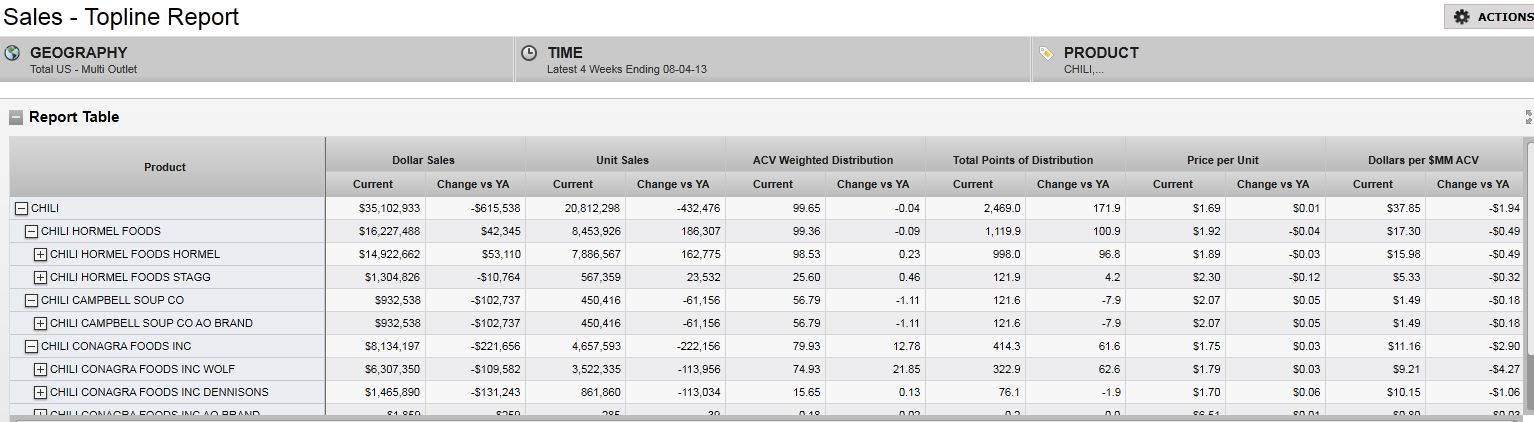The image size is (1534, 422).
Task: Click the Dollar Sales column header
Action: 424,160
